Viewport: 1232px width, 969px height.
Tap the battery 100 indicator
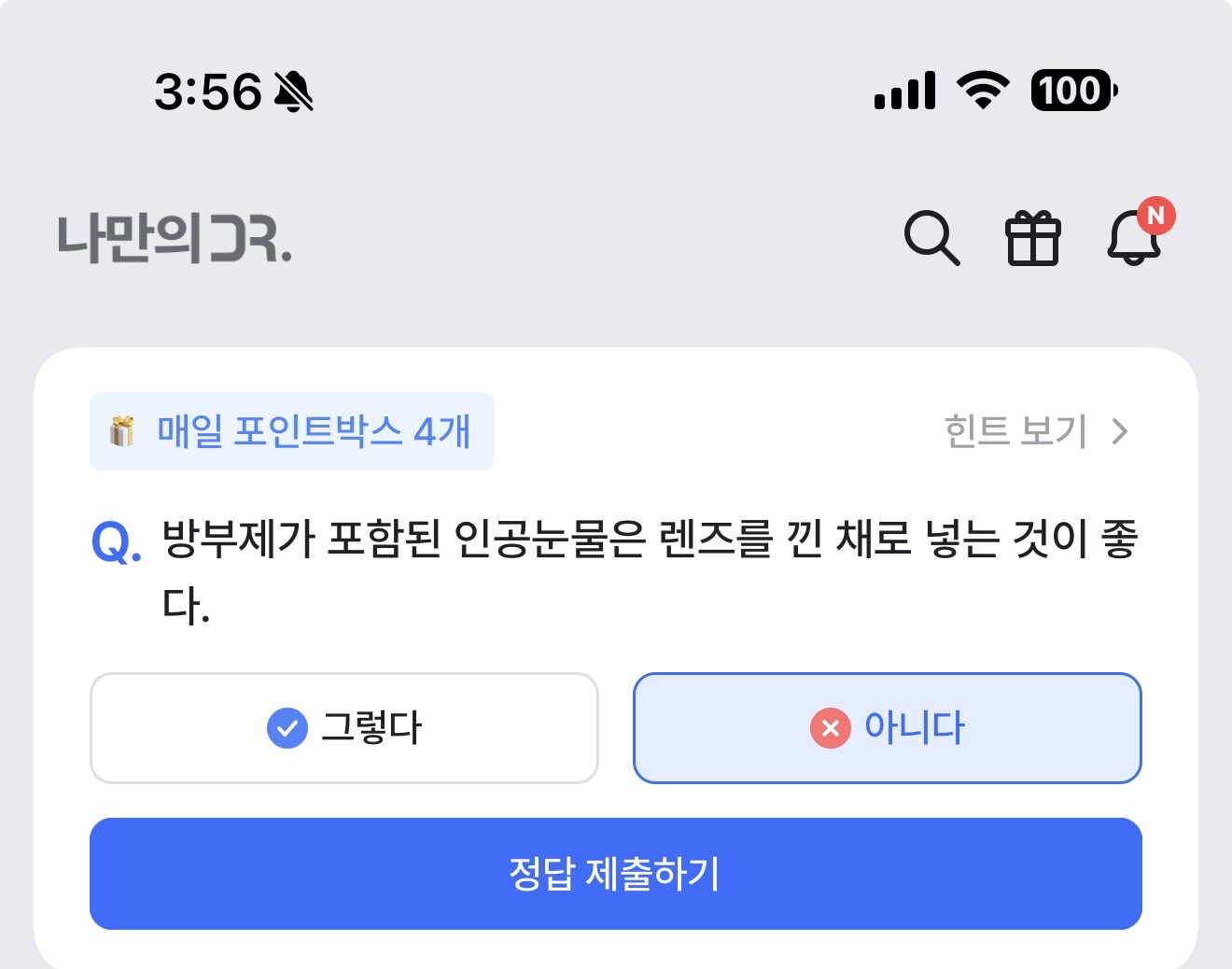(x=1074, y=91)
